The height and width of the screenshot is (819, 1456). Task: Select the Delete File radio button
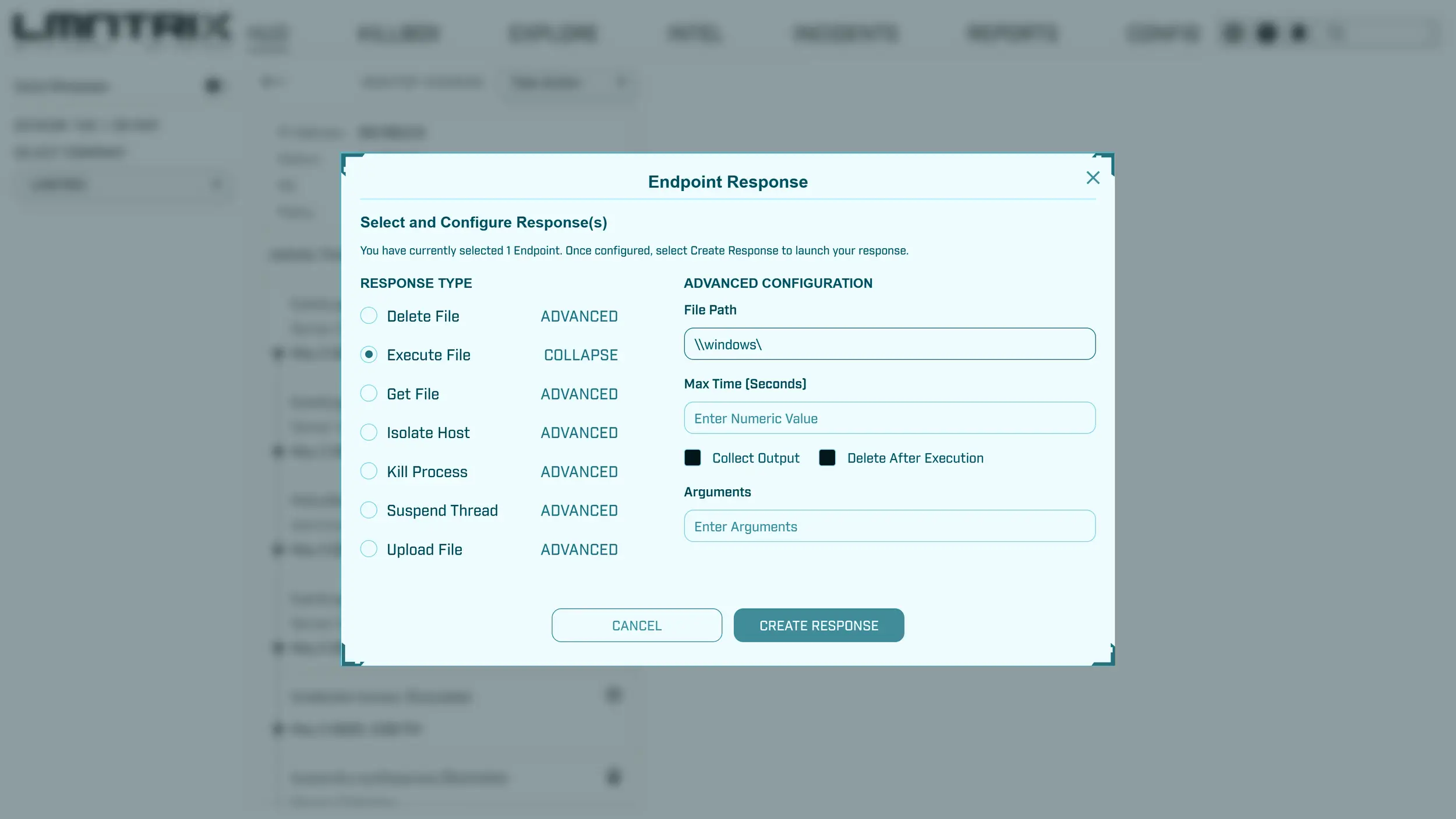[x=369, y=316]
